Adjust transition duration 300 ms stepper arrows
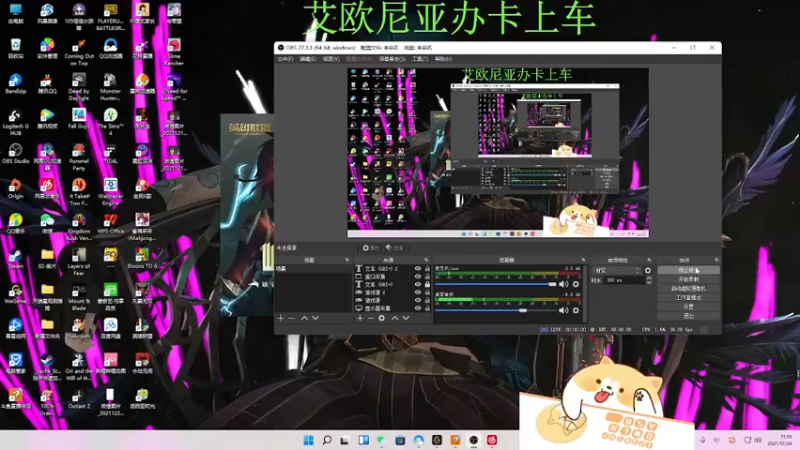Image resolution: width=800 pixels, height=450 pixels. (649, 280)
